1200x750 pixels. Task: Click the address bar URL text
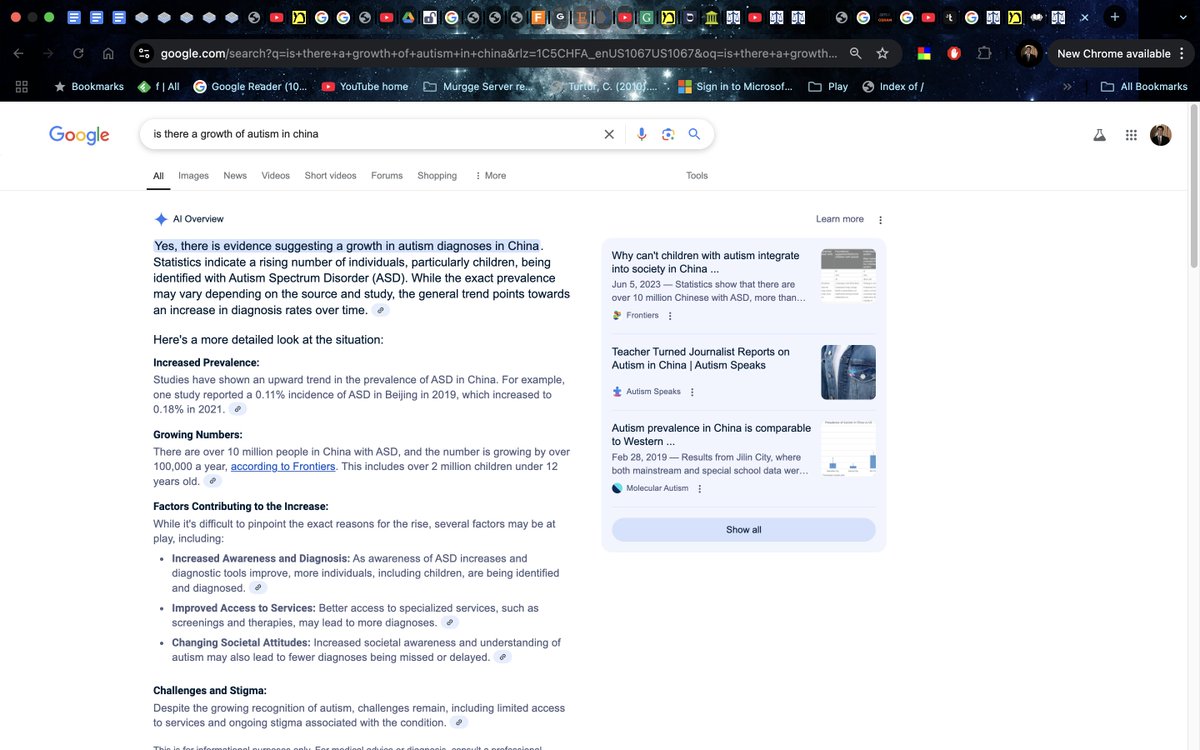498,53
